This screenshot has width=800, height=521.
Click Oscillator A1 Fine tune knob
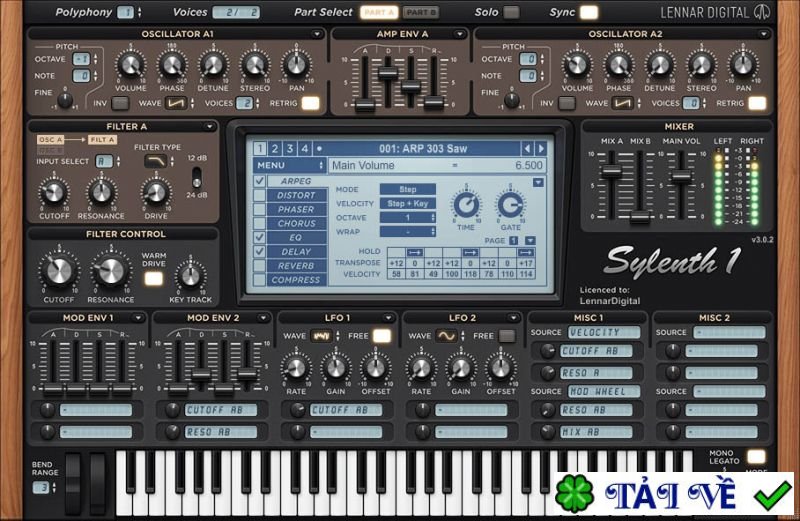(65, 100)
